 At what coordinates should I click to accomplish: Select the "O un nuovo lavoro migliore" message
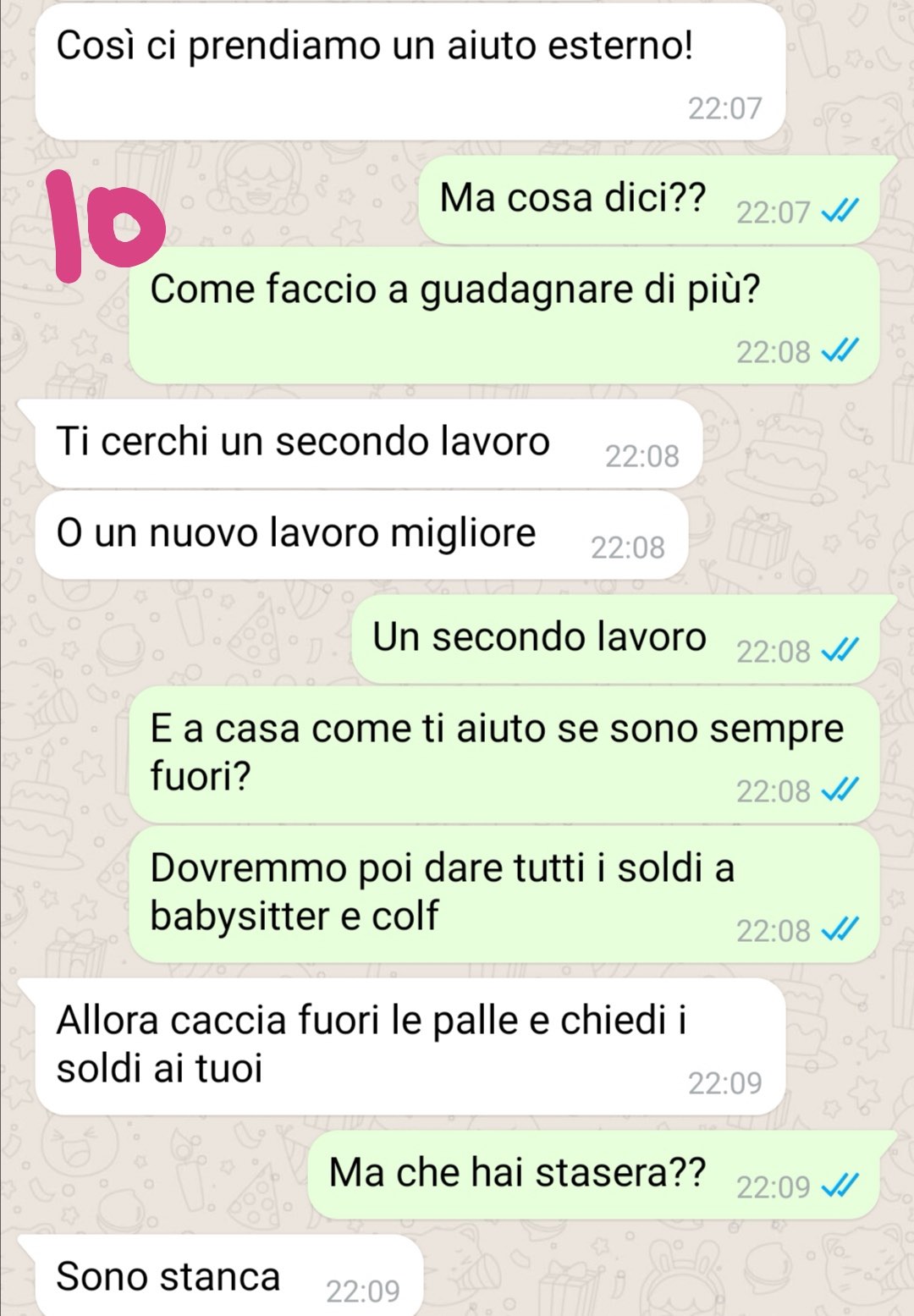point(361,535)
